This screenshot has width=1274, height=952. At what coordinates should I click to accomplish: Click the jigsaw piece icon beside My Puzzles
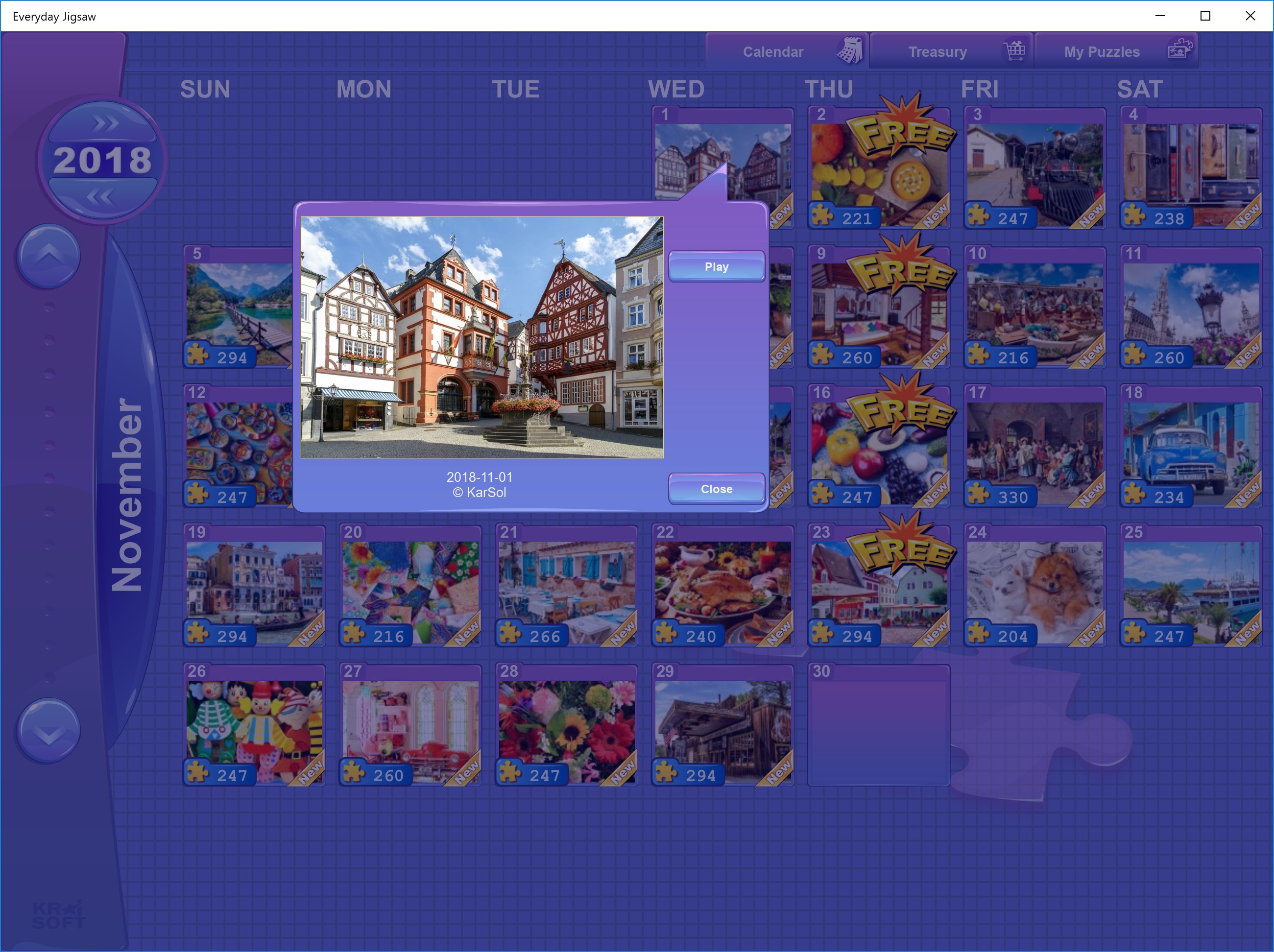point(1178,49)
